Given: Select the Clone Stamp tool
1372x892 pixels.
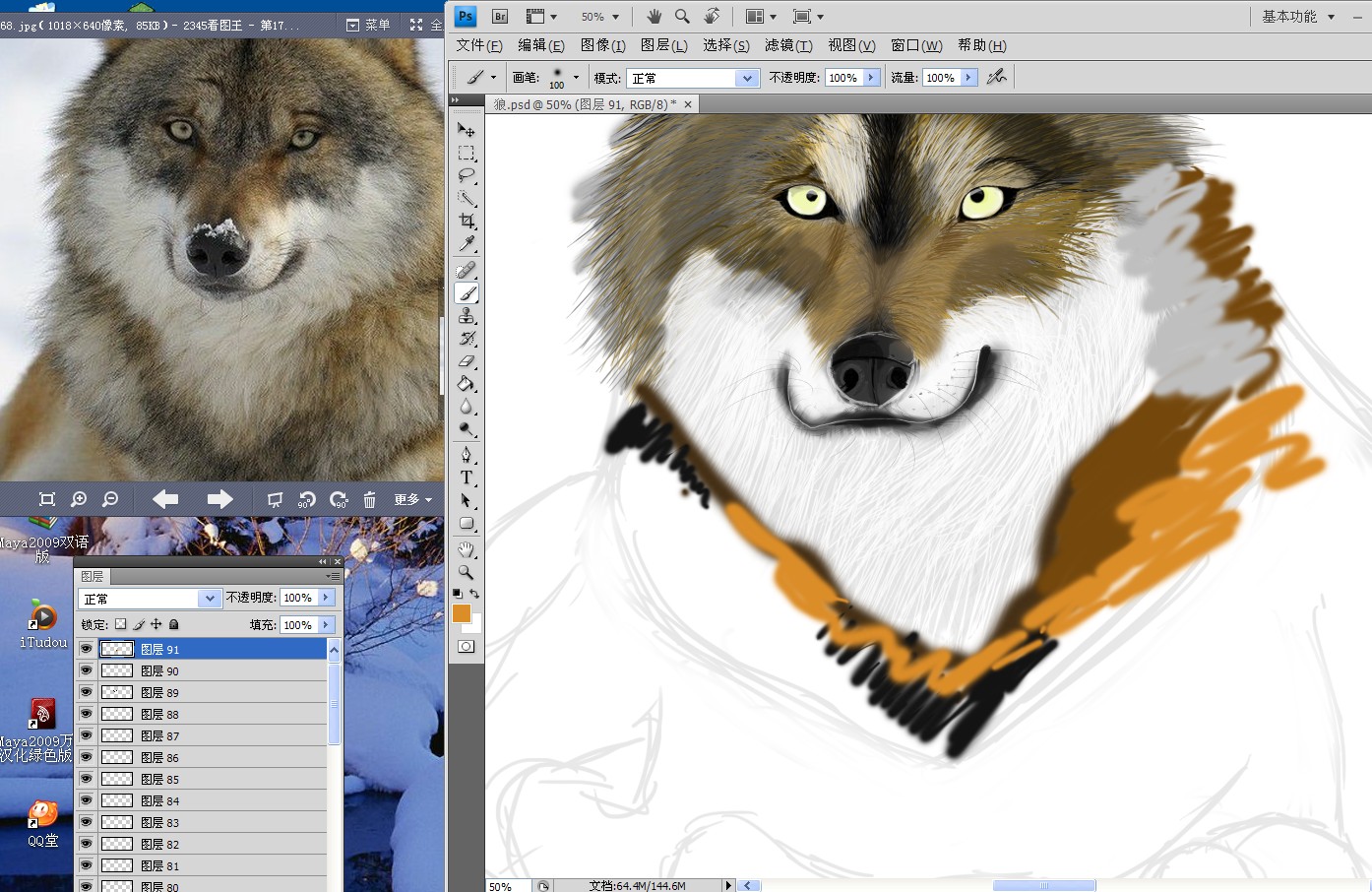Looking at the screenshot, I should 467,316.
